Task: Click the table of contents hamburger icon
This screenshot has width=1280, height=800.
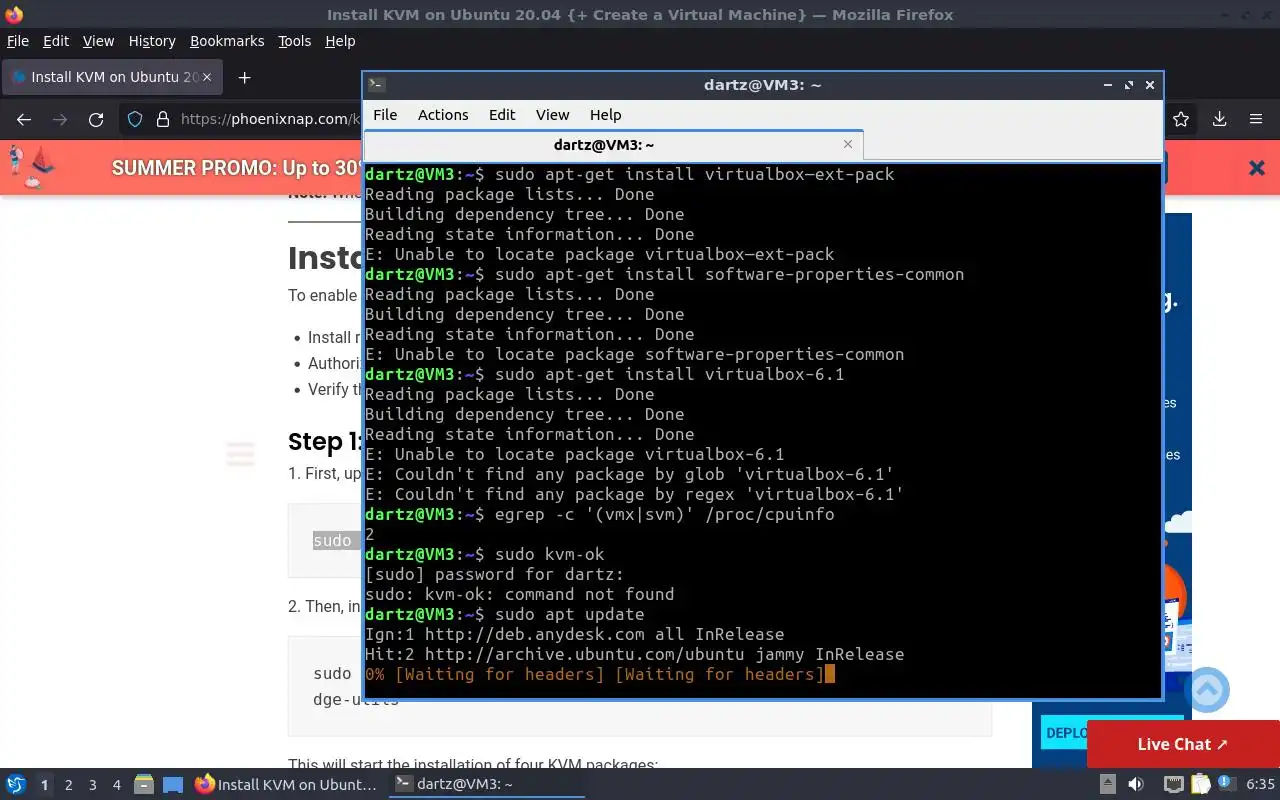Action: (x=240, y=454)
